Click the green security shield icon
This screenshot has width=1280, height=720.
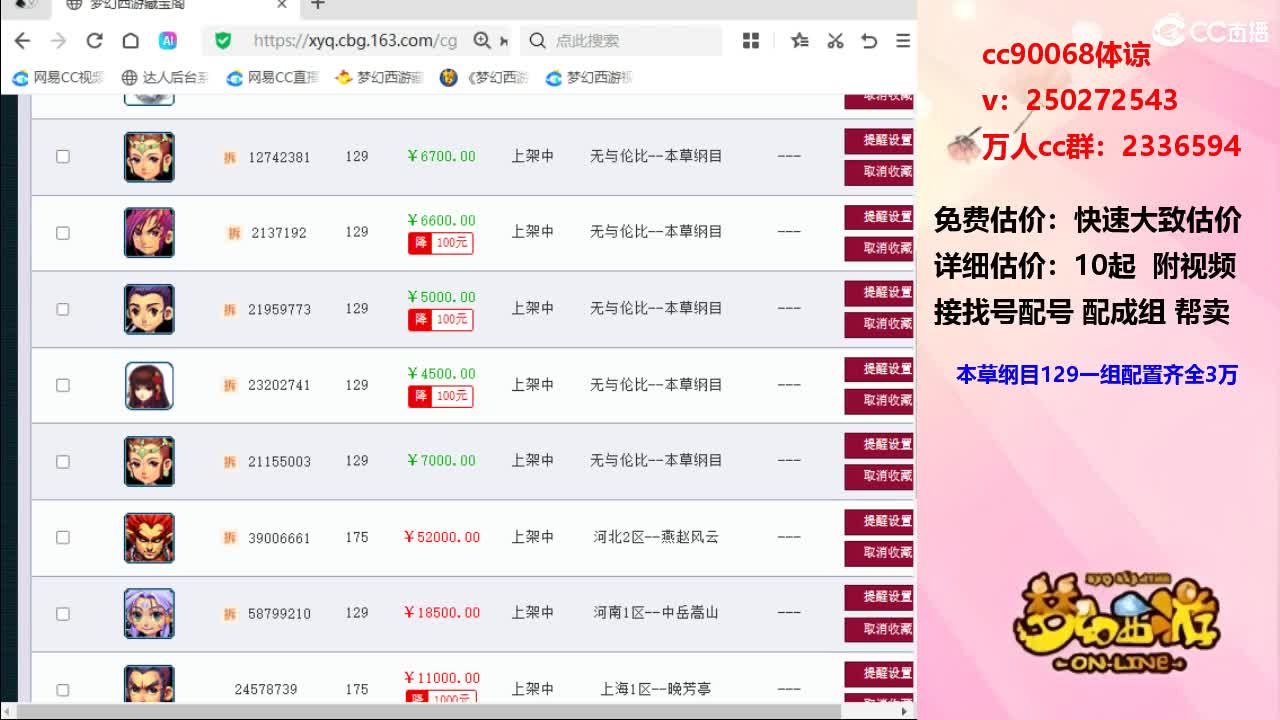(223, 41)
